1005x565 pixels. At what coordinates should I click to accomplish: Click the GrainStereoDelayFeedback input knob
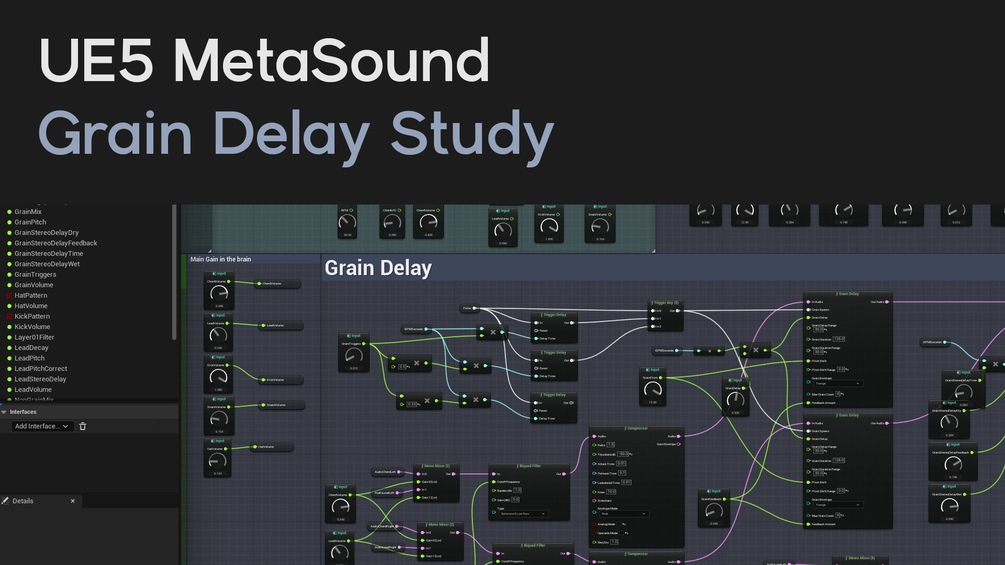953,464
